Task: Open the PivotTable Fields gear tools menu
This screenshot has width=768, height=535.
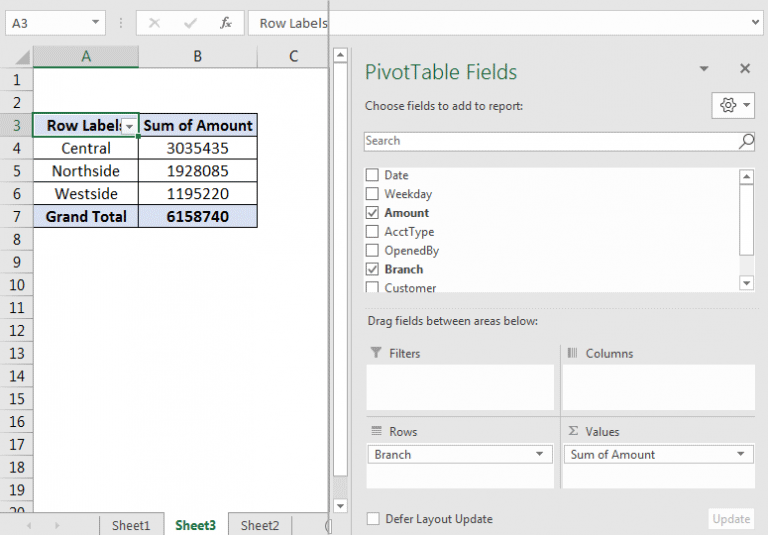Action: click(733, 105)
